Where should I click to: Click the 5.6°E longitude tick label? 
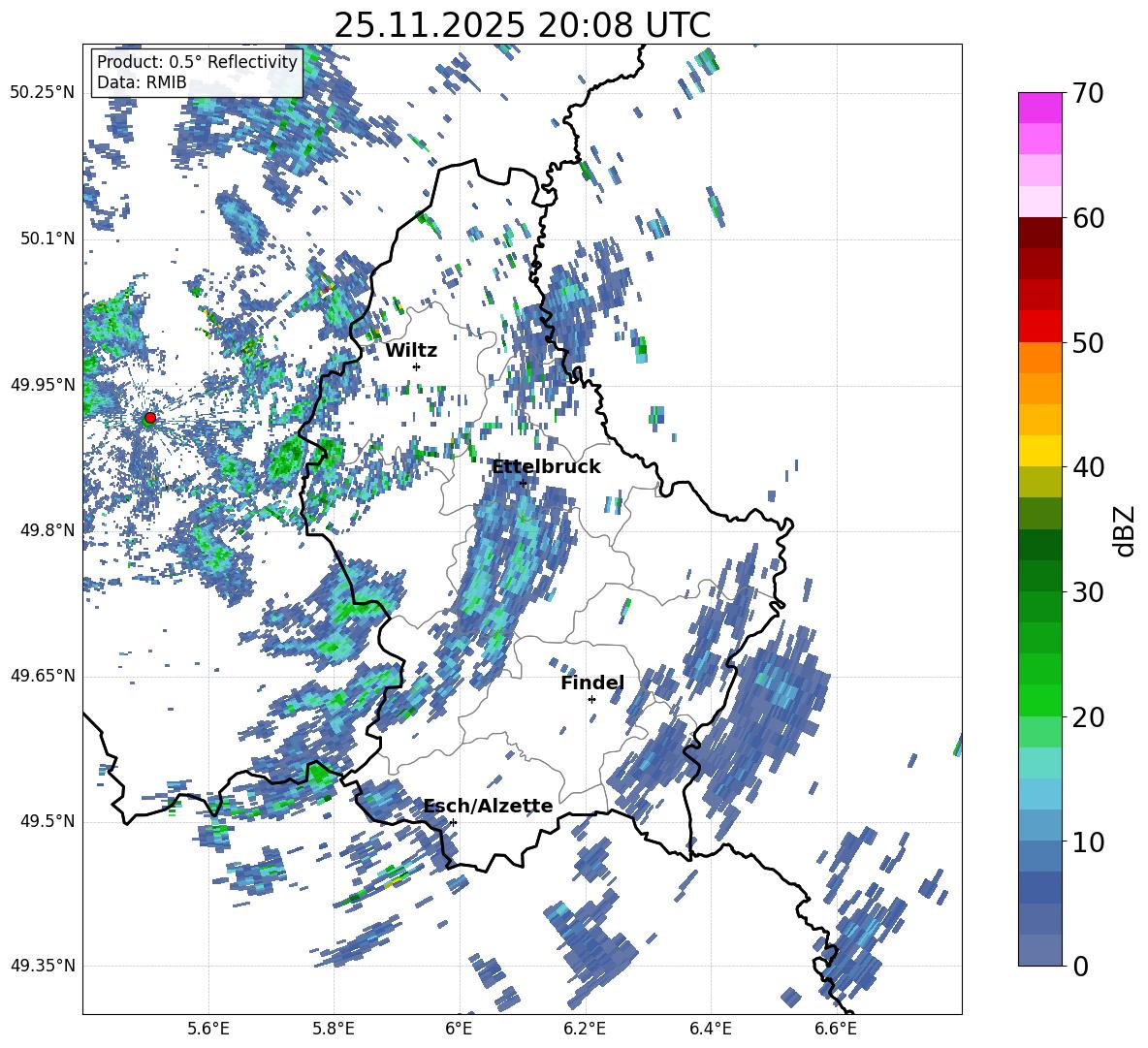point(208,1029)
